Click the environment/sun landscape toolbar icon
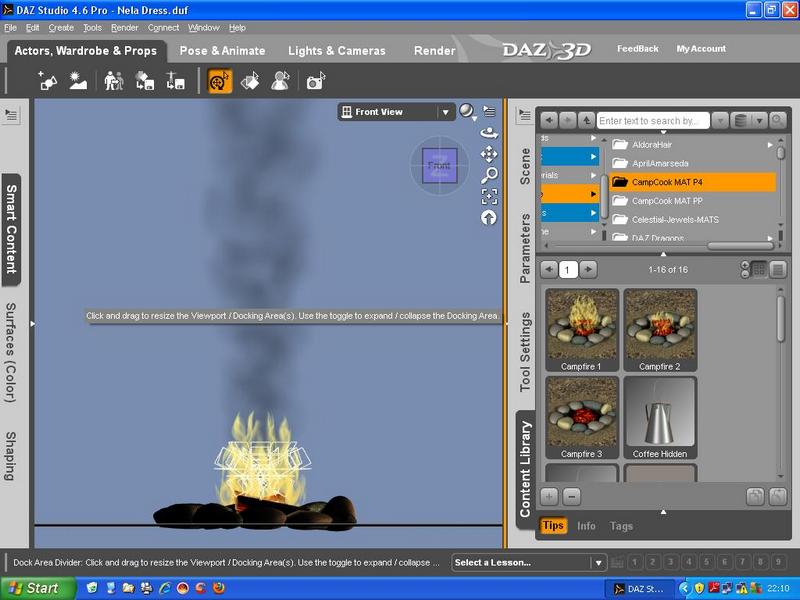This screenshot has width=800, height=600. click(x=78, y=81)
